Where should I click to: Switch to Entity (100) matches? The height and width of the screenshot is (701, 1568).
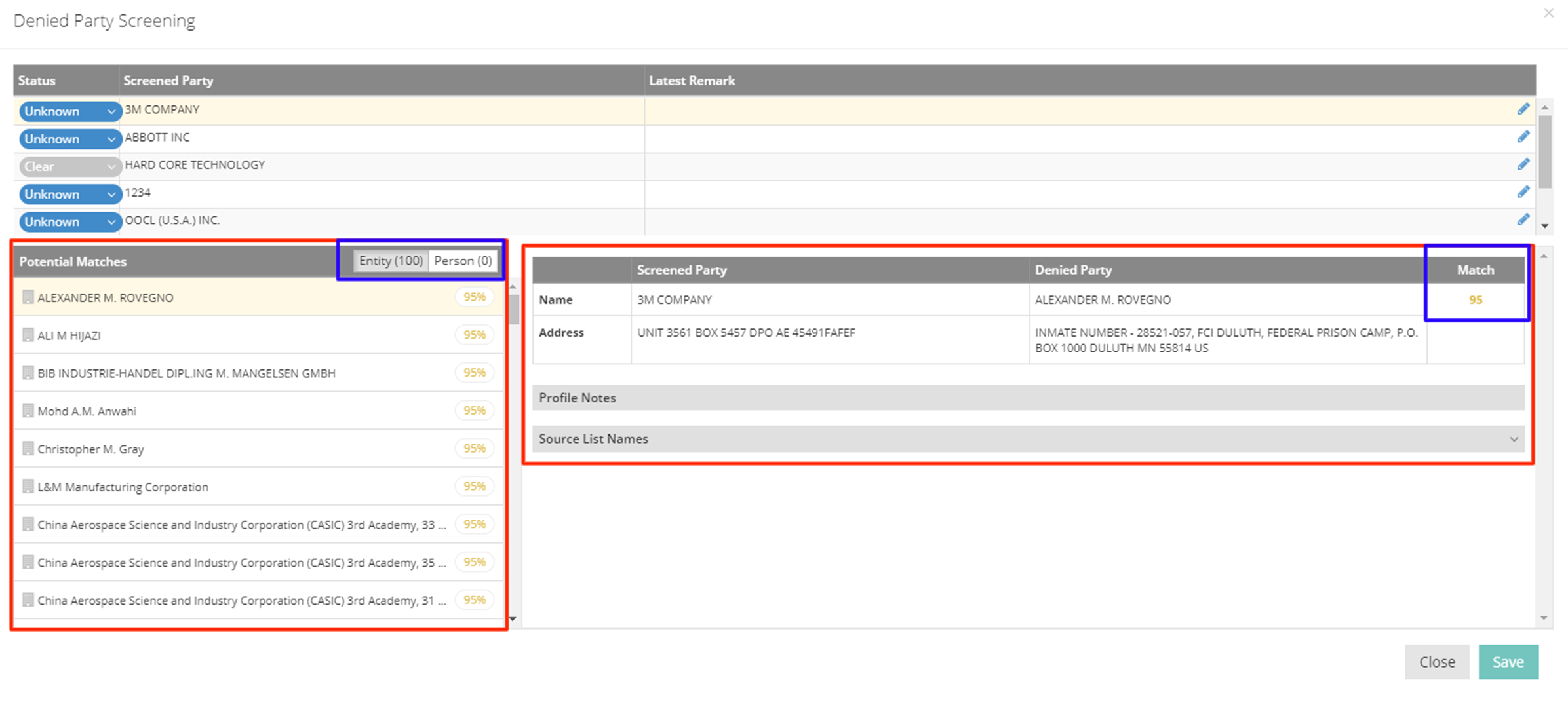point(391,261)
